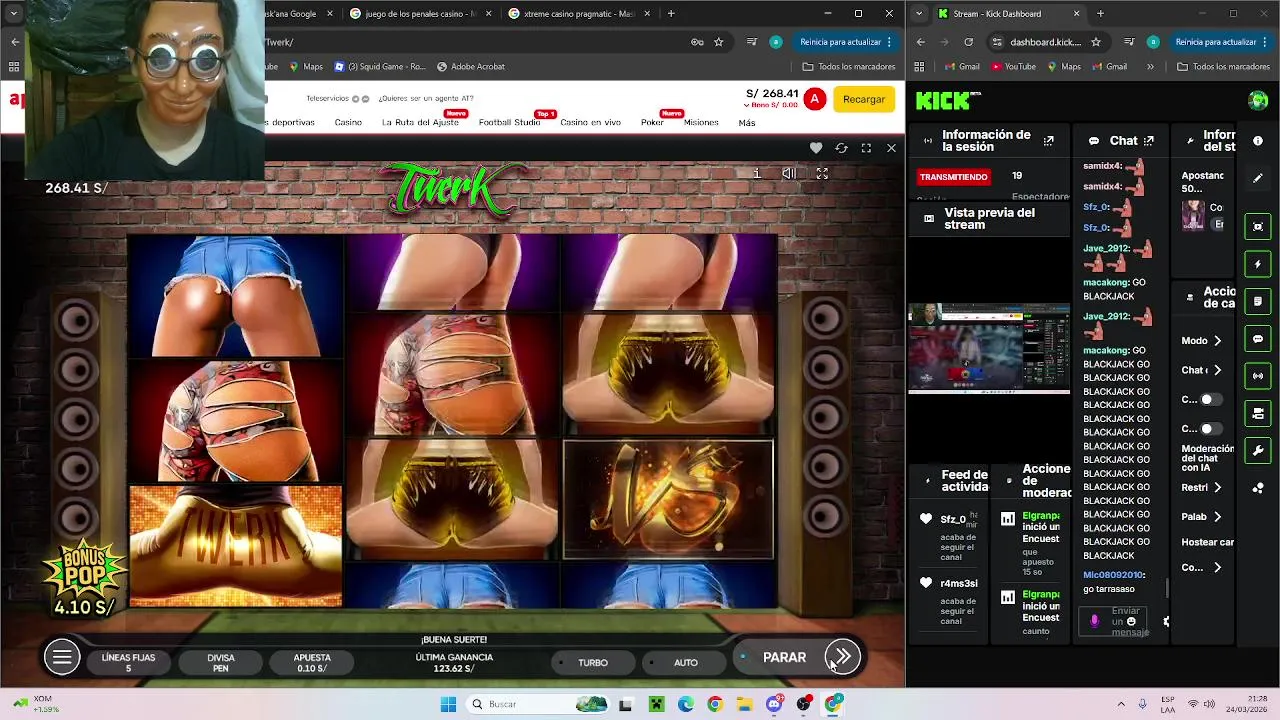Image resolution: width=1280 pixels, height=720 pixels.
Task: Click the fast-forward double arrow beside PARAR
Action: click(x=842, y=657)
